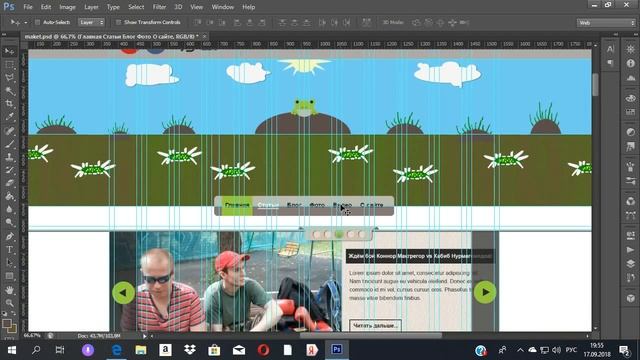Expand the rightmost panel dock
Screen dimensions: 640x360
[636, 35]
